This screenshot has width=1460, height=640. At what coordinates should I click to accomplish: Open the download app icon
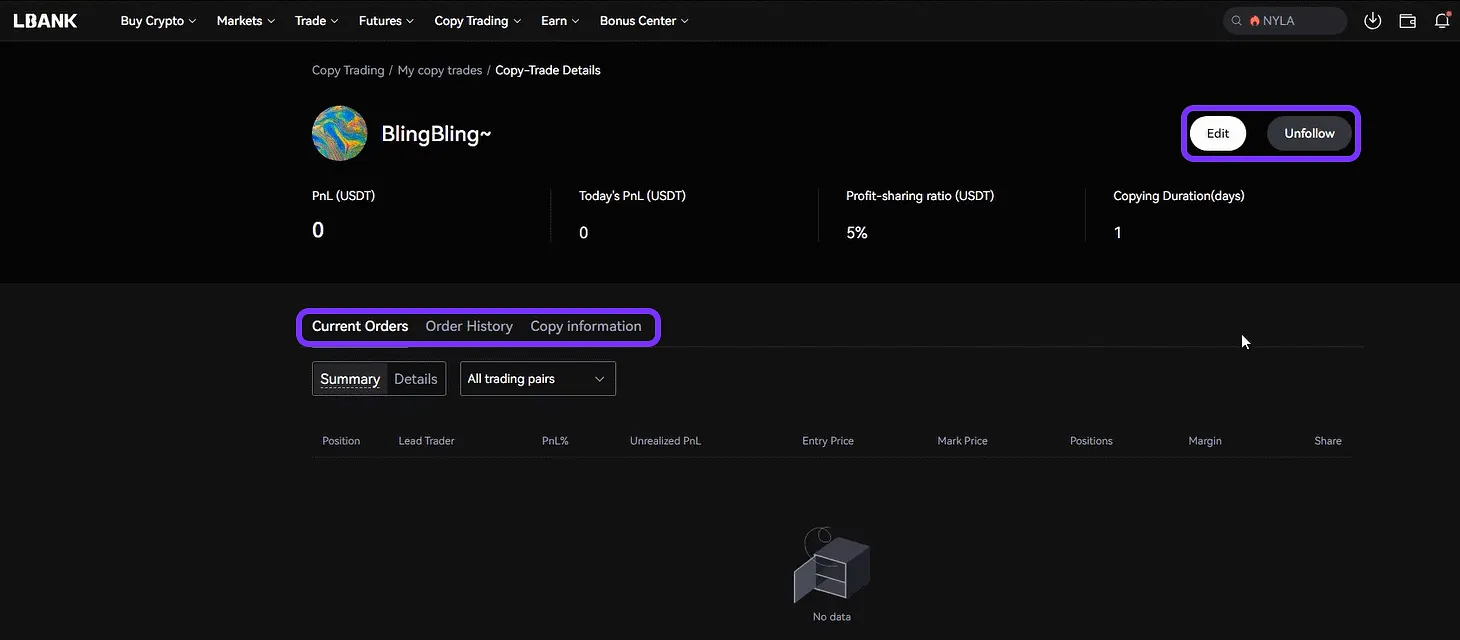[x=1372, y=20]
